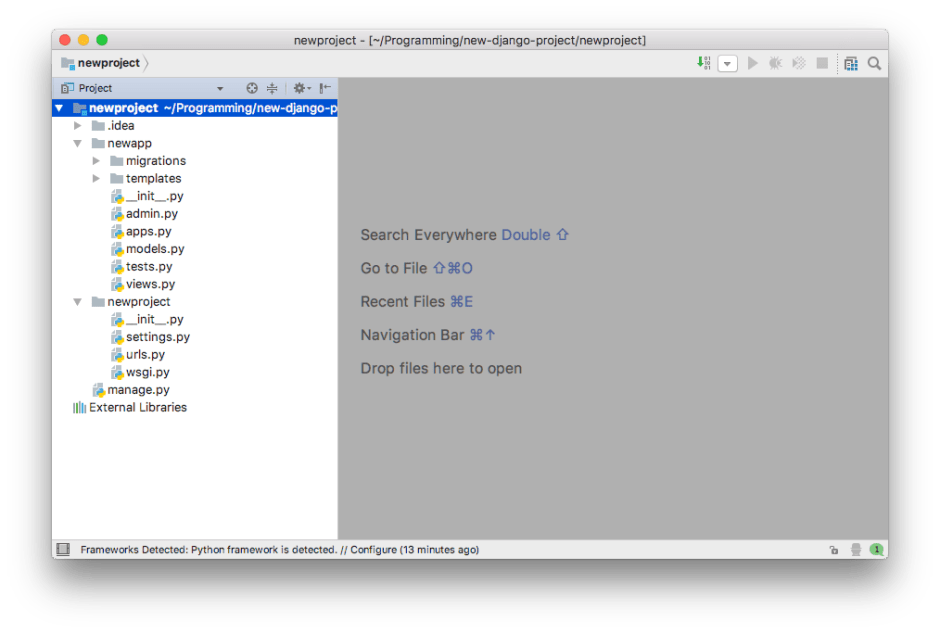Click the green Run arrow icon
Screen dimensions: 940x633
point(753,63)
